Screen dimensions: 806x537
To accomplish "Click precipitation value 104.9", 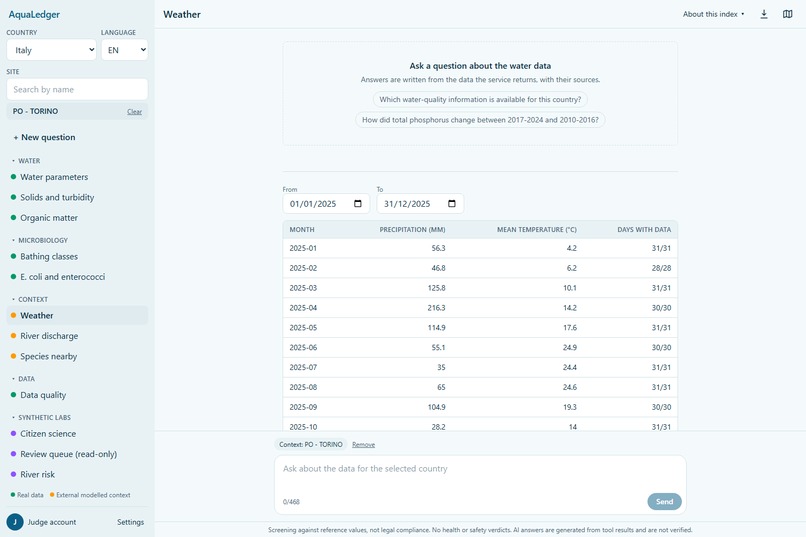I will tap(436, 407).
